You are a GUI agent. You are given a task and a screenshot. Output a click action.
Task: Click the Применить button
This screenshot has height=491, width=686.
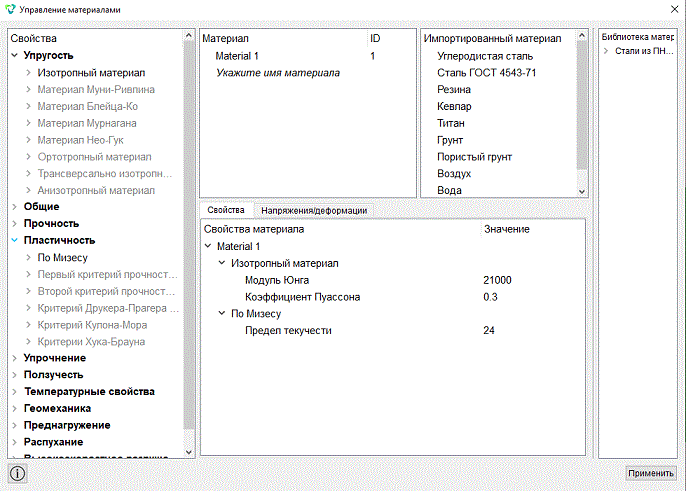click(651, 473)
